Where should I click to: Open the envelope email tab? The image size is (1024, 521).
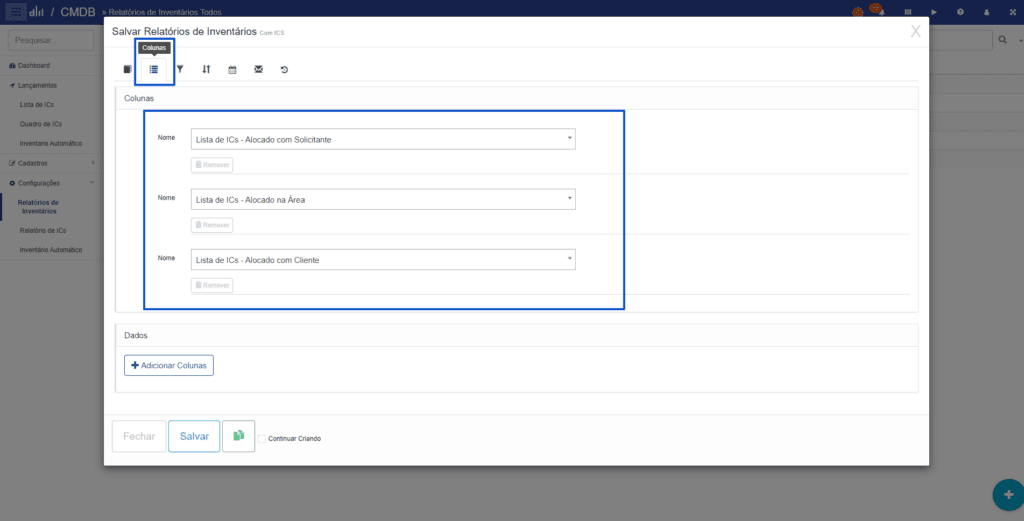(x=259, y=69)
